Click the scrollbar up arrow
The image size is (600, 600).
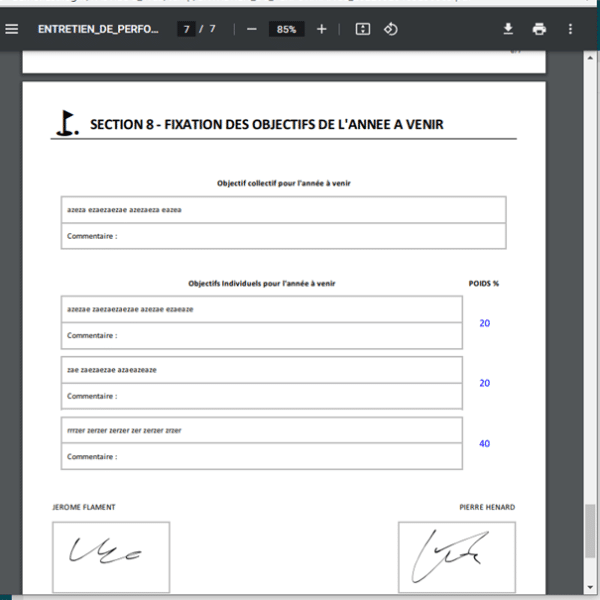590,58
